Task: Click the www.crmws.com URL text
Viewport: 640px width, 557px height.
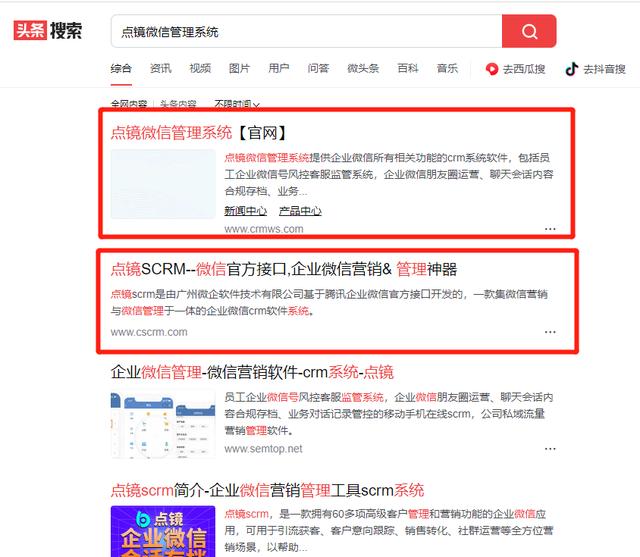Action: pos(264,229)
